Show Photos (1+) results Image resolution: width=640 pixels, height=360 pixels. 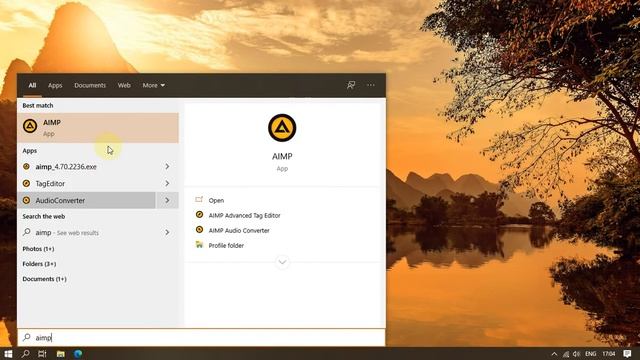click(38, 249)
